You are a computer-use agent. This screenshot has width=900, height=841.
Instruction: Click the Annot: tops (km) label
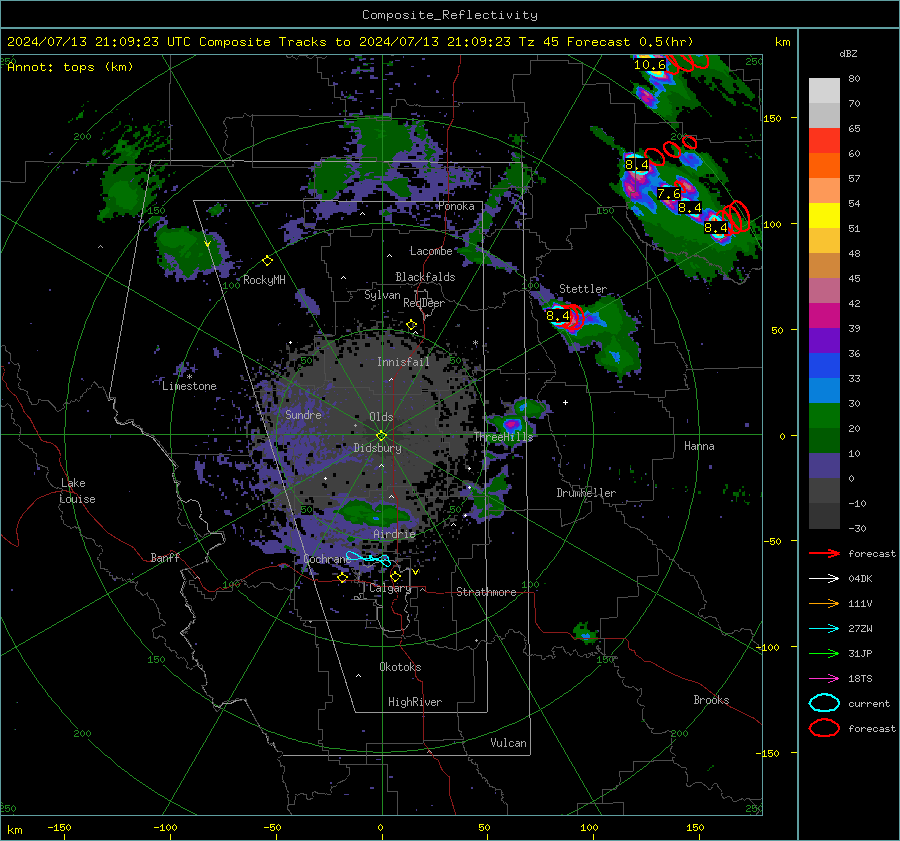(70, 67)
